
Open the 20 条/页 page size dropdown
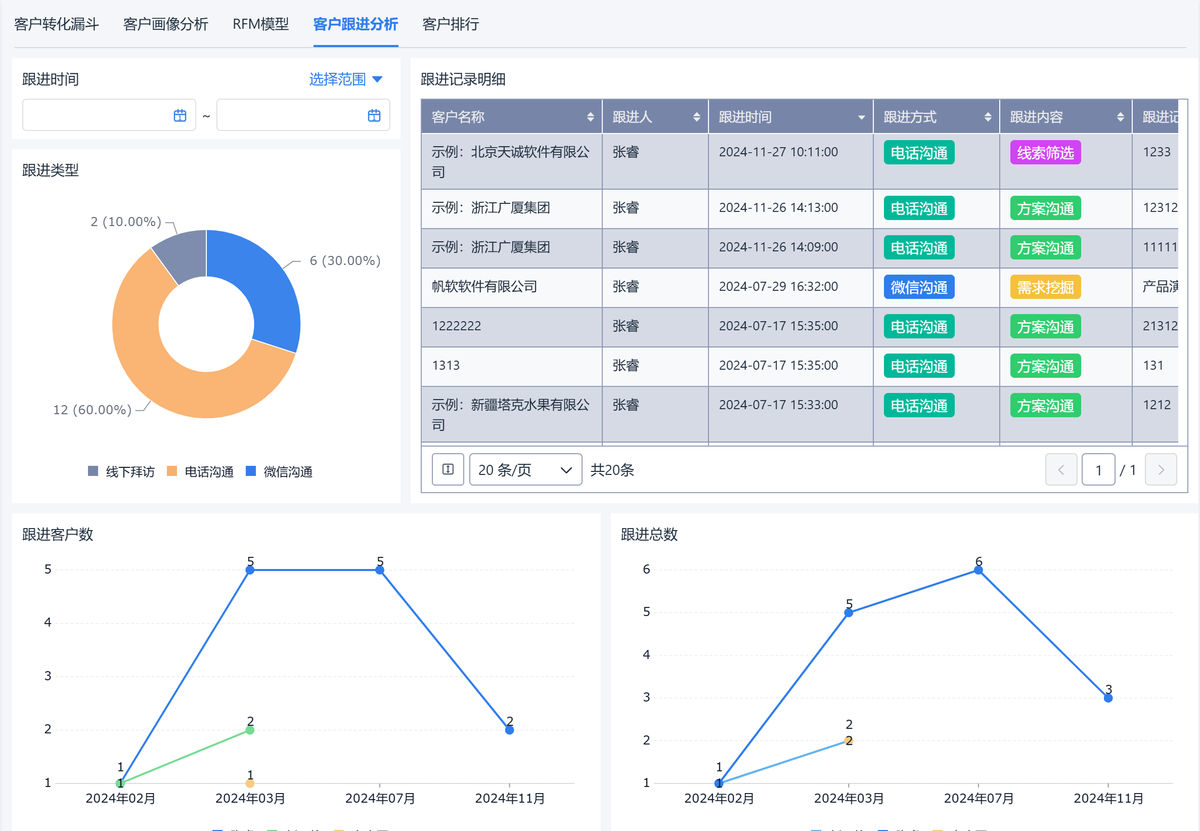(525, 469)
